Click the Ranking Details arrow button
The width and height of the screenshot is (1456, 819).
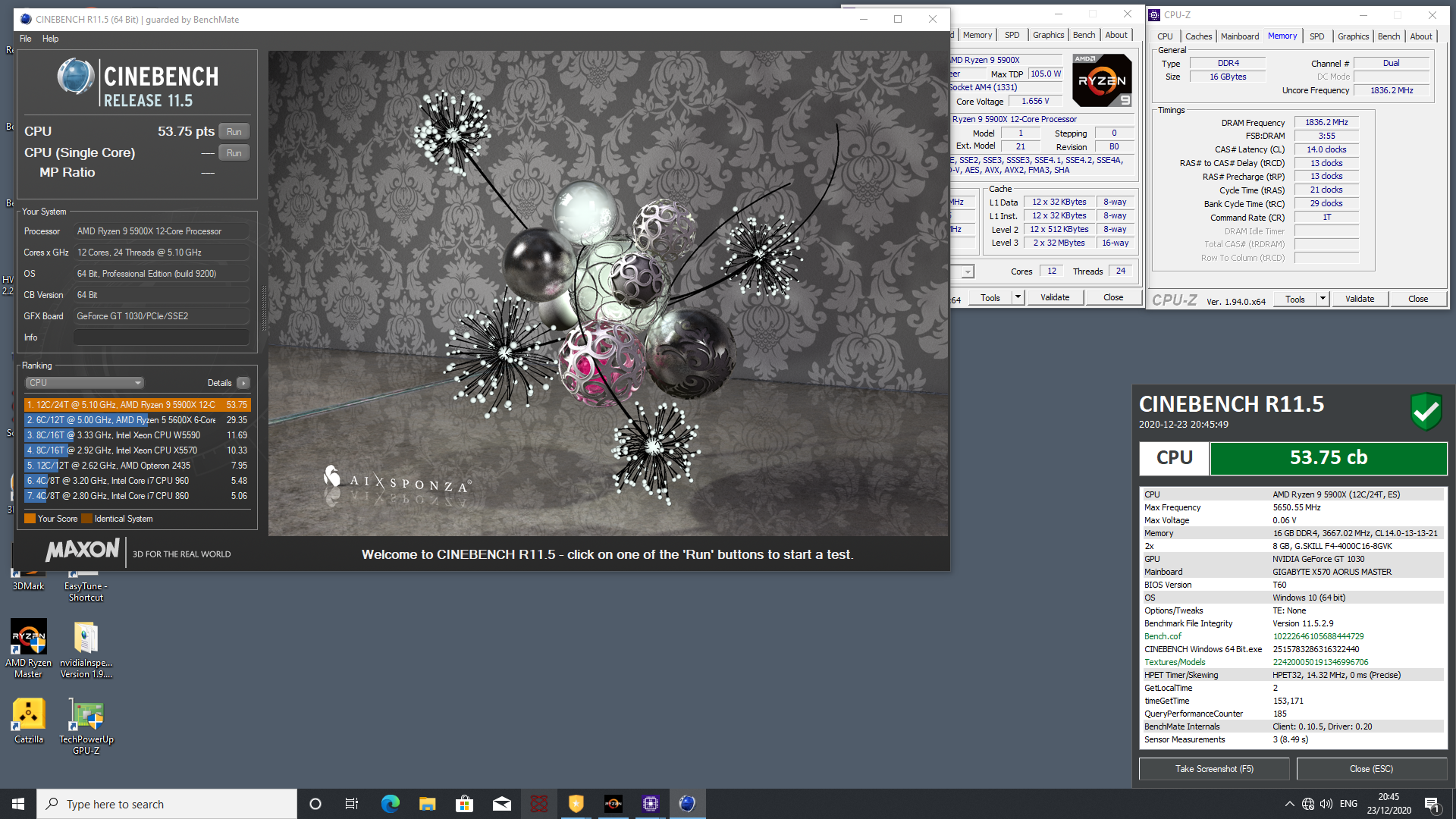(243, 383)
